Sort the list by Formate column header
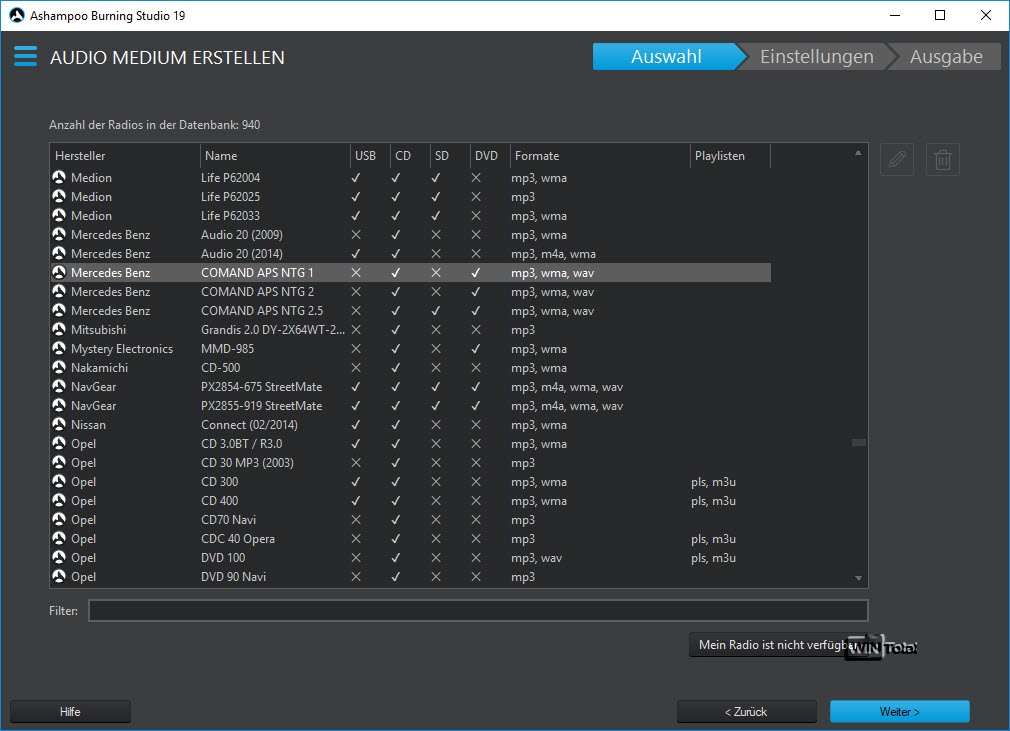The image size is (1010, 731). click(x=600, y=156)
